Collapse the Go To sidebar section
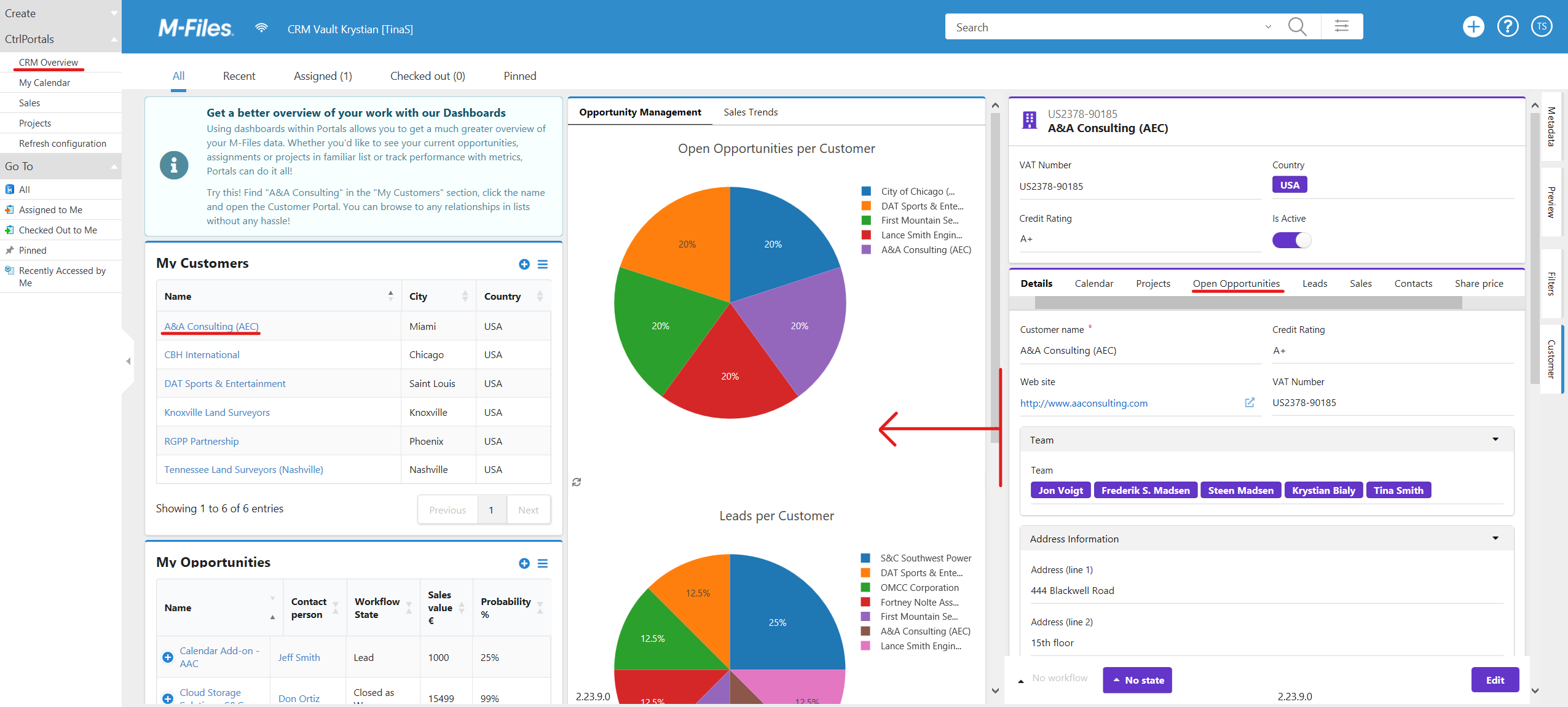Viewport: 1568px width, 707px height. [114, 166]
